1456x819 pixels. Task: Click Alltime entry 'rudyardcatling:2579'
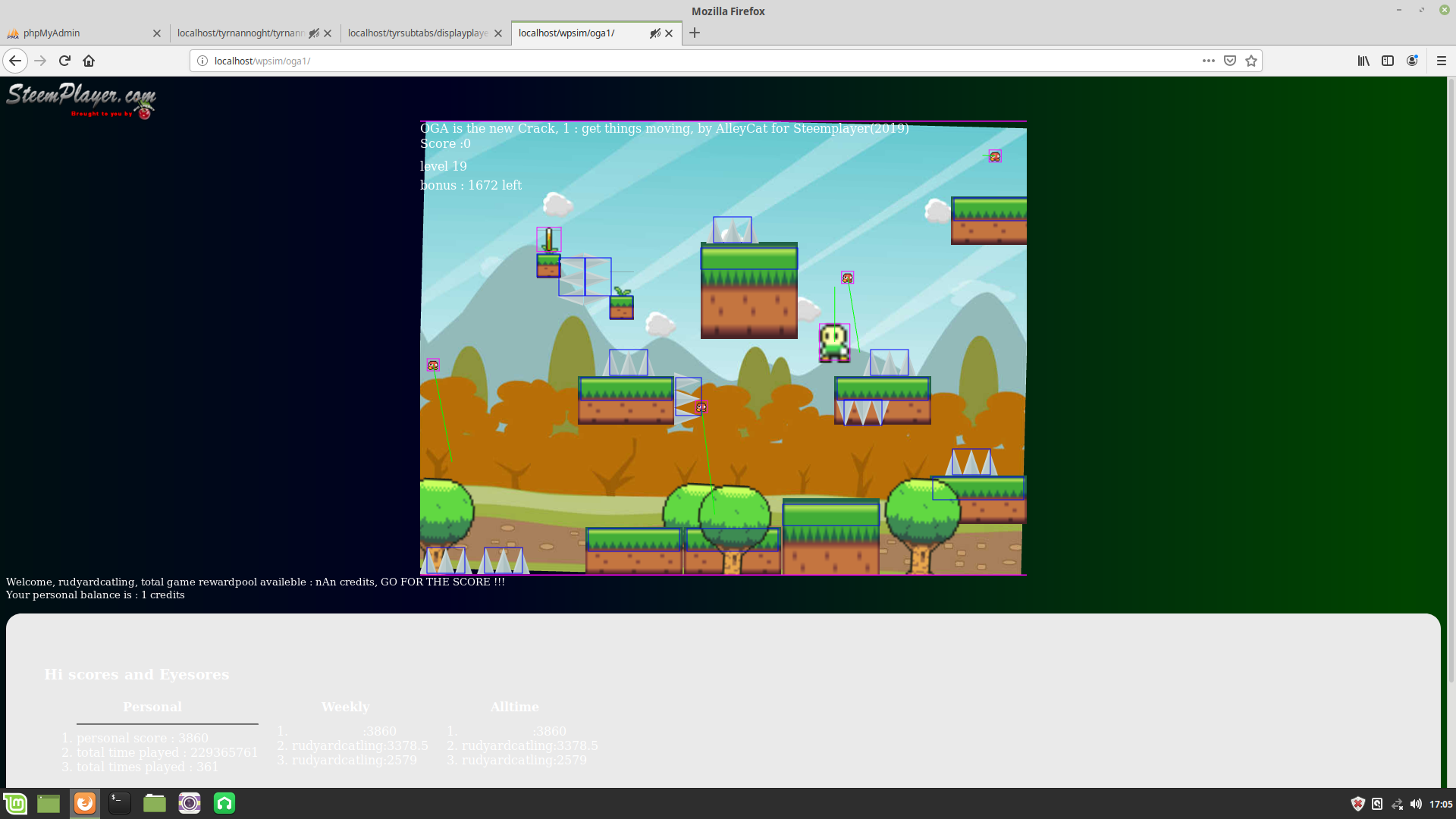524,760
